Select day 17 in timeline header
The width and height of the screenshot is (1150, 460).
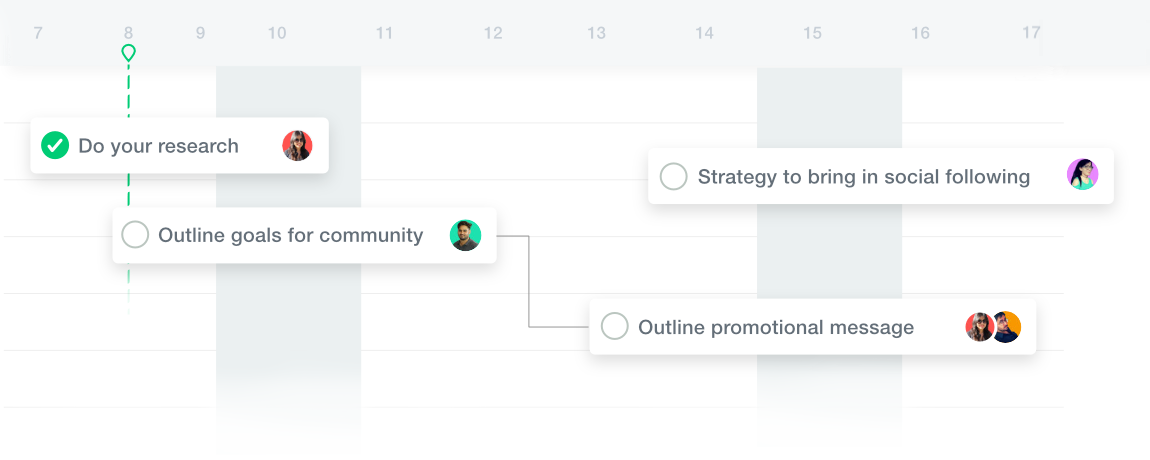pyautogui.click(x=1031, y=33)
